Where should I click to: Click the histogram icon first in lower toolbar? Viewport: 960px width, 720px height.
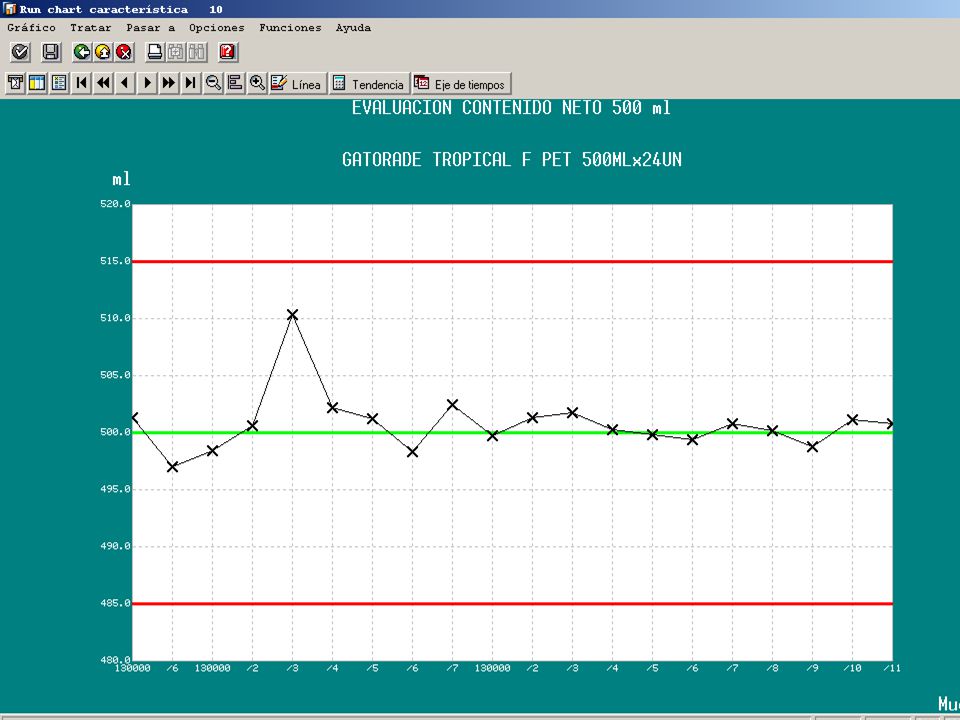pos(16,83)
